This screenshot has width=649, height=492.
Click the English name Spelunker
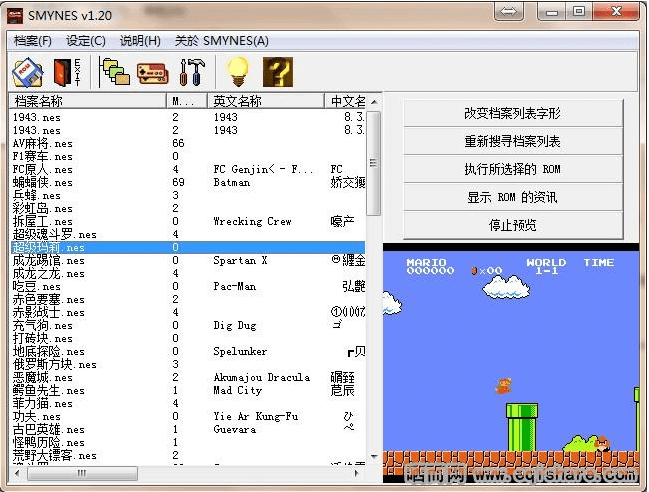click(240, 352)
